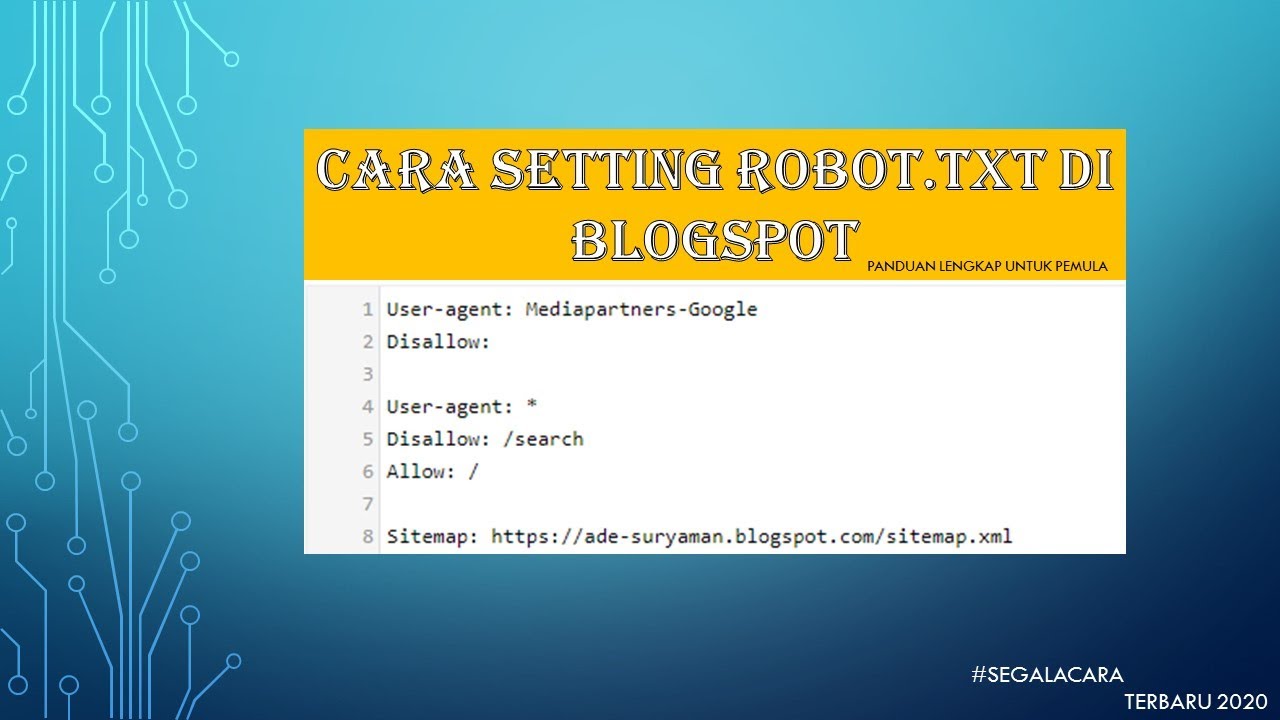Click the Sitemap URL line
This screenshot has height=720, width=1280.
pos(700,536)
